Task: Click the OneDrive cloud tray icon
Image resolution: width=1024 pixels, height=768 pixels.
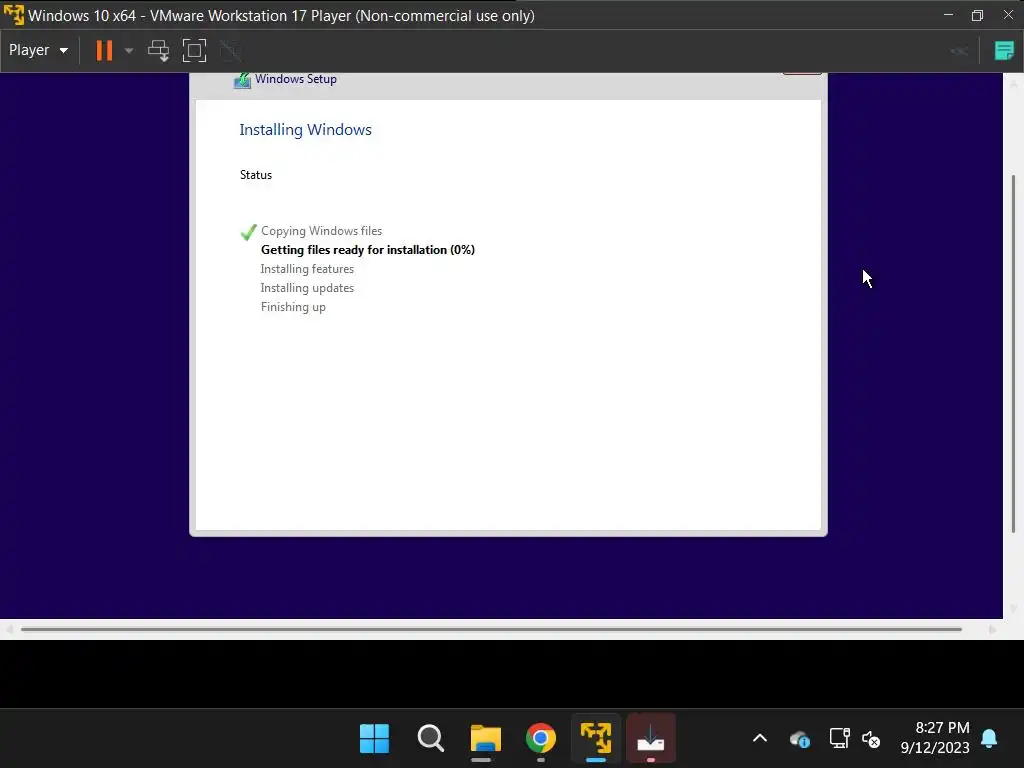Action: [x=799, y=739]
